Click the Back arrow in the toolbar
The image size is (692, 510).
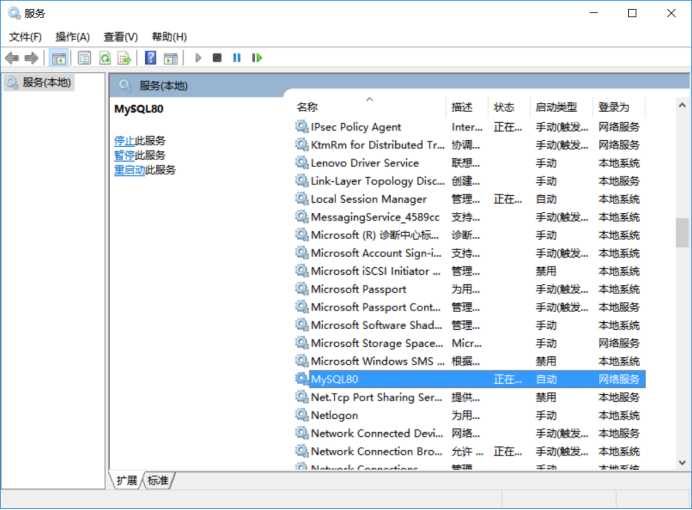tap(12, 58)
